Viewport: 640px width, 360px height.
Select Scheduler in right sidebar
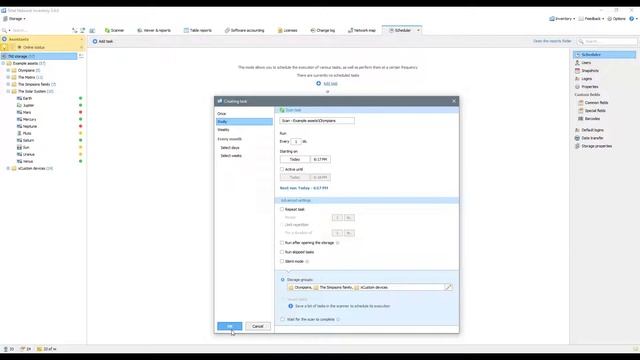(604, 55)
